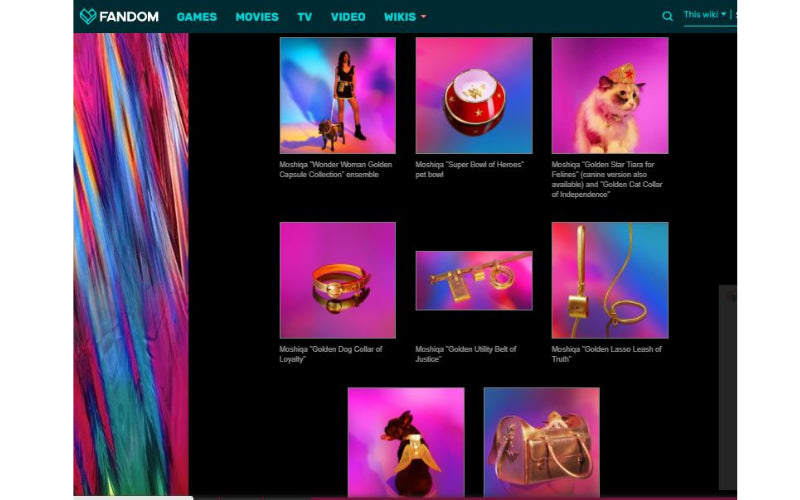The image size is (800, 500).
Task: Open the Golden Utility Belt of Justice image
Action: pyautogui.click(x=473, y=280)
